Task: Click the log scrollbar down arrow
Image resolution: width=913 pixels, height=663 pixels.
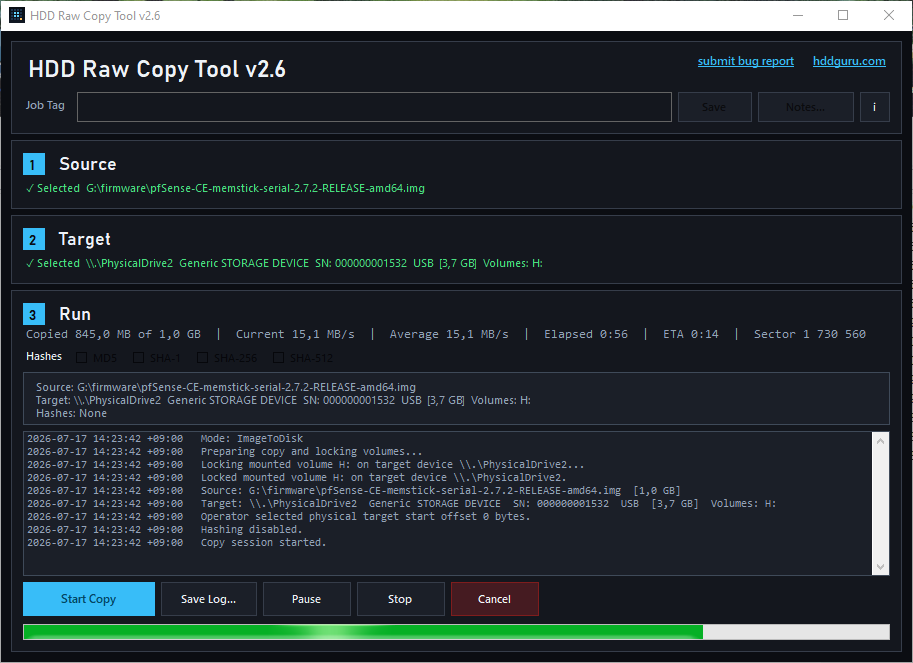Action: point(880,566)
